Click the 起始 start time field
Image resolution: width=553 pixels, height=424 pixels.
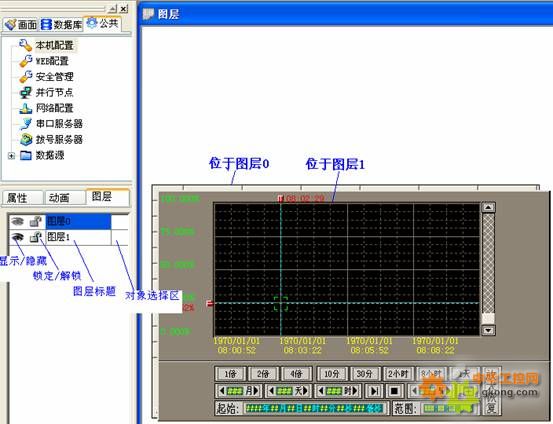315,408
